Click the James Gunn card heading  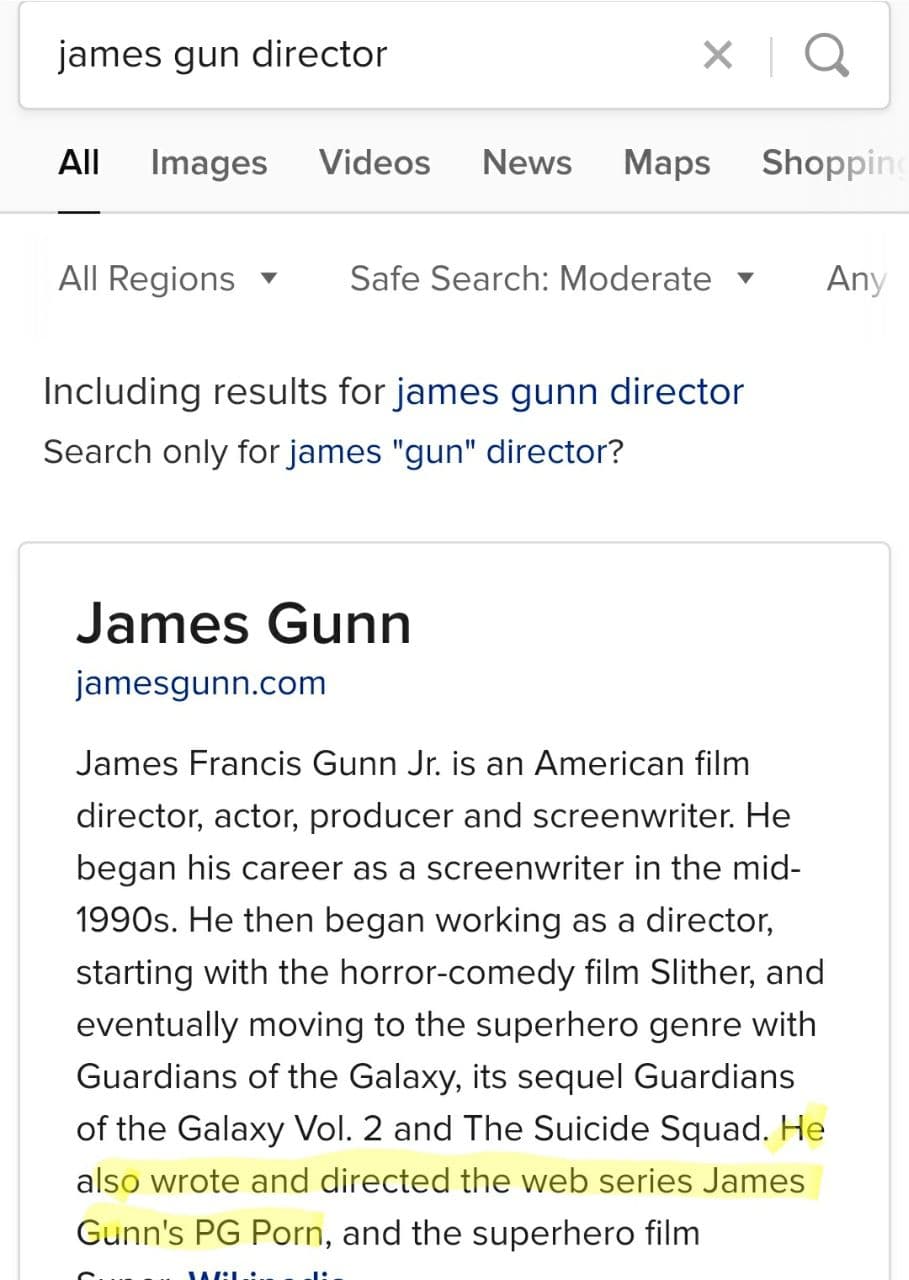click(243, 624)
